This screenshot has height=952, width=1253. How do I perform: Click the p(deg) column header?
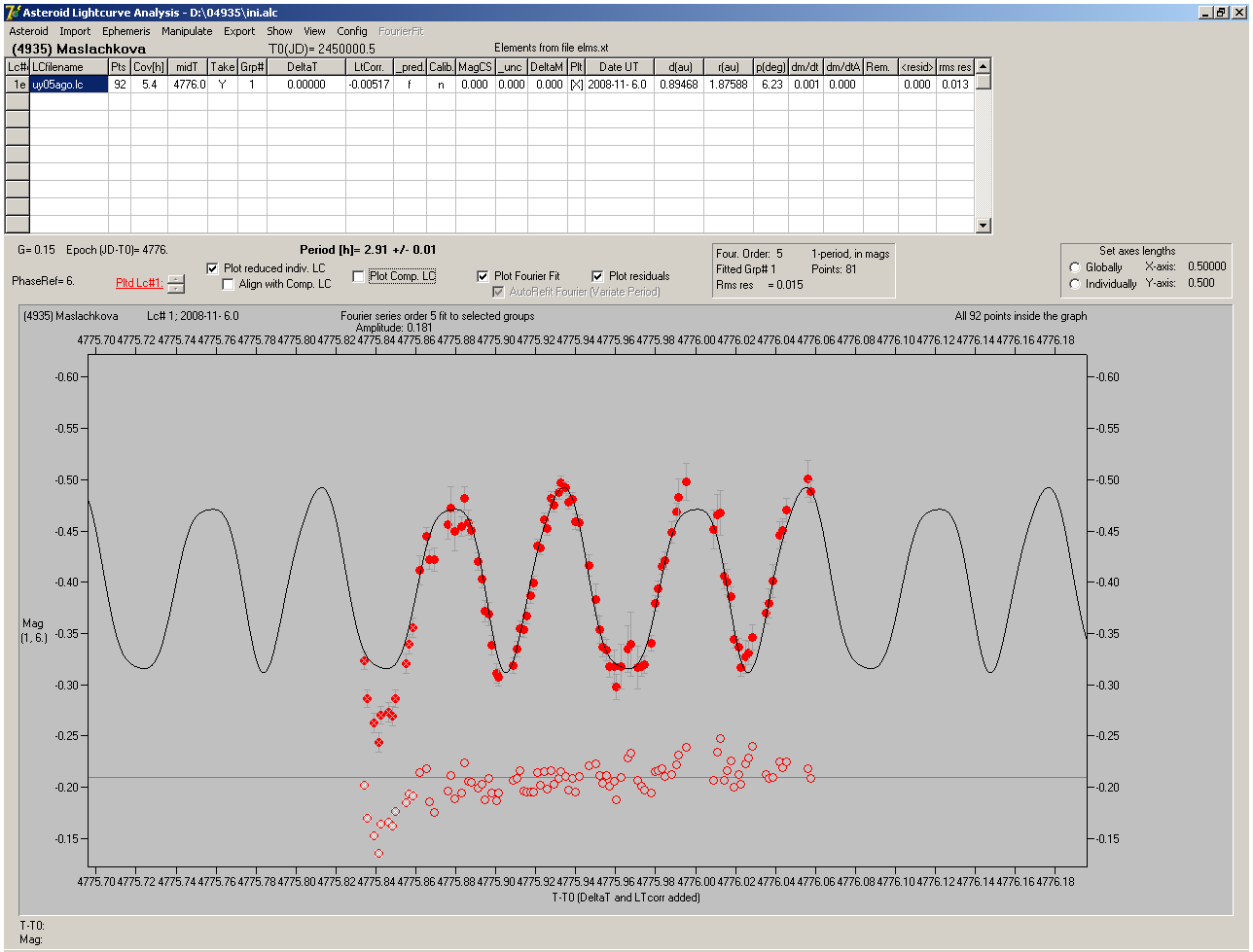click(x=770, y=67)
